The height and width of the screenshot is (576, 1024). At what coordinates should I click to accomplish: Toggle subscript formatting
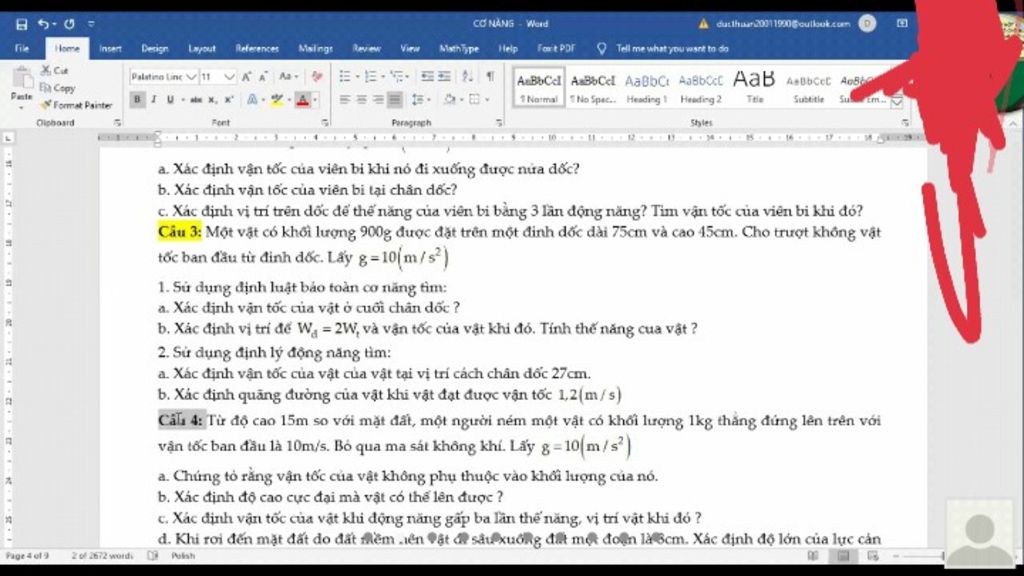coord(212,100)
